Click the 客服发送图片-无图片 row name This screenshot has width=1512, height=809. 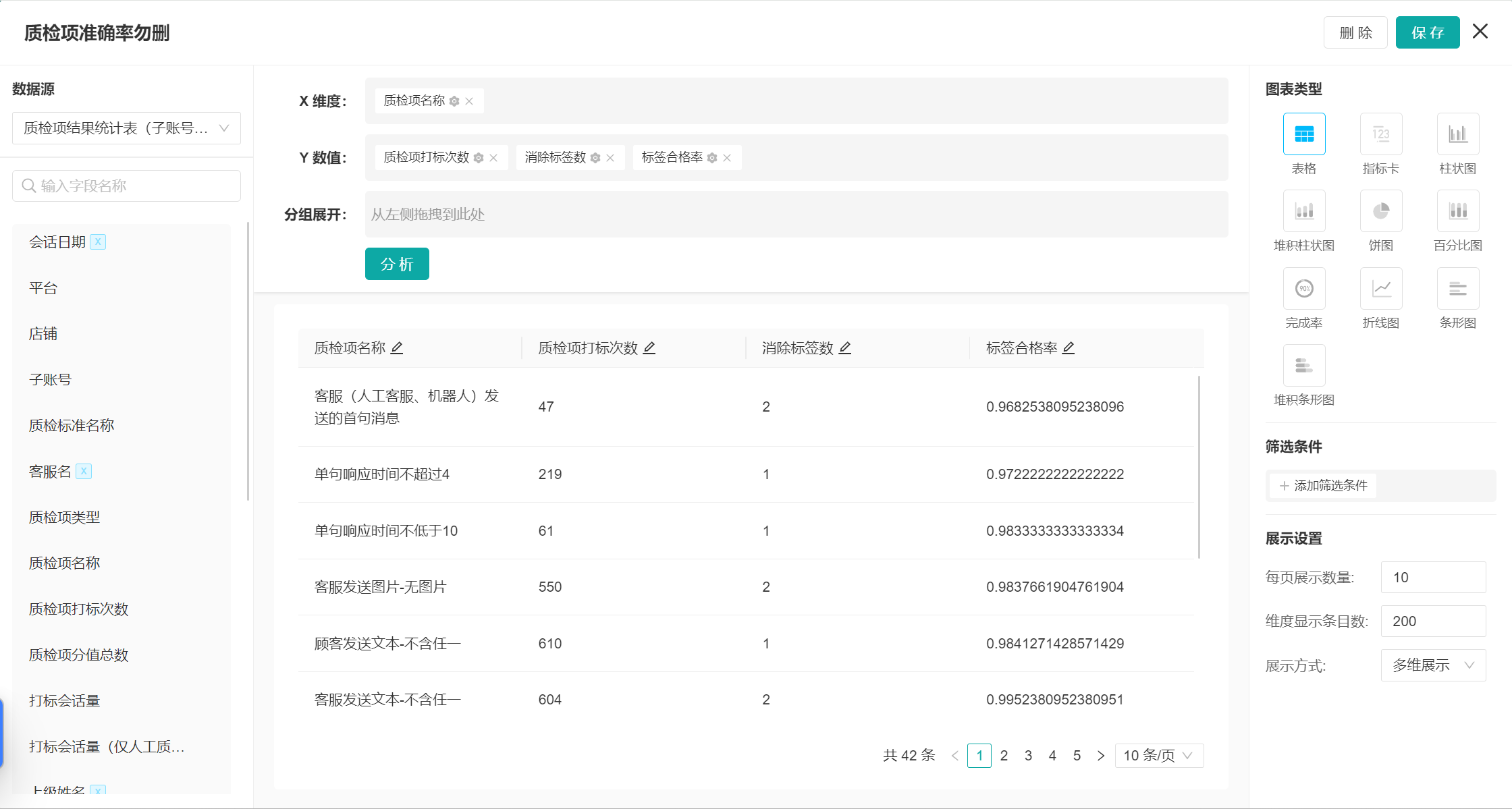(x=381, y=587)
